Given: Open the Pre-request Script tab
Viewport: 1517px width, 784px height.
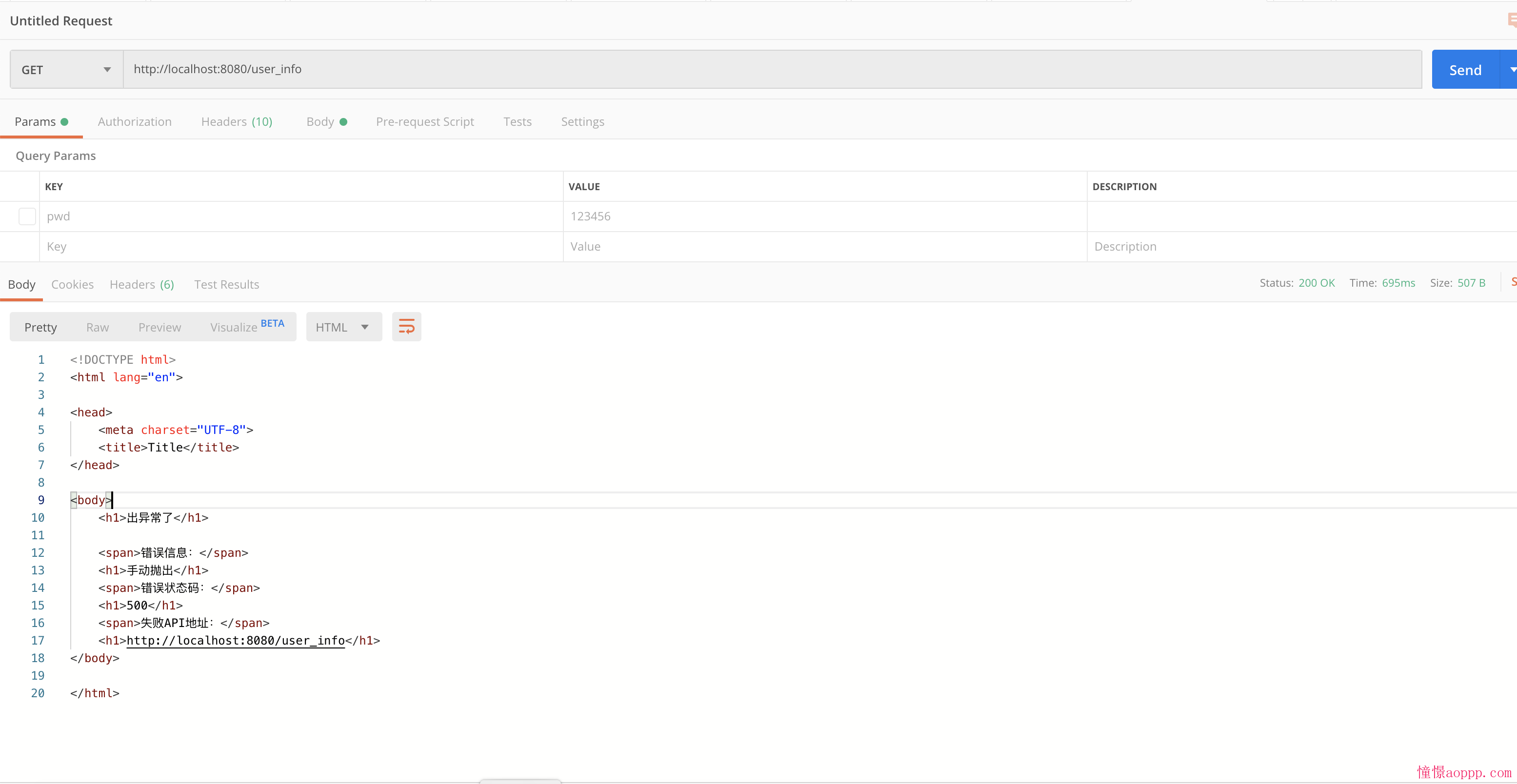Looking at the screenshot, I should 425,121.
